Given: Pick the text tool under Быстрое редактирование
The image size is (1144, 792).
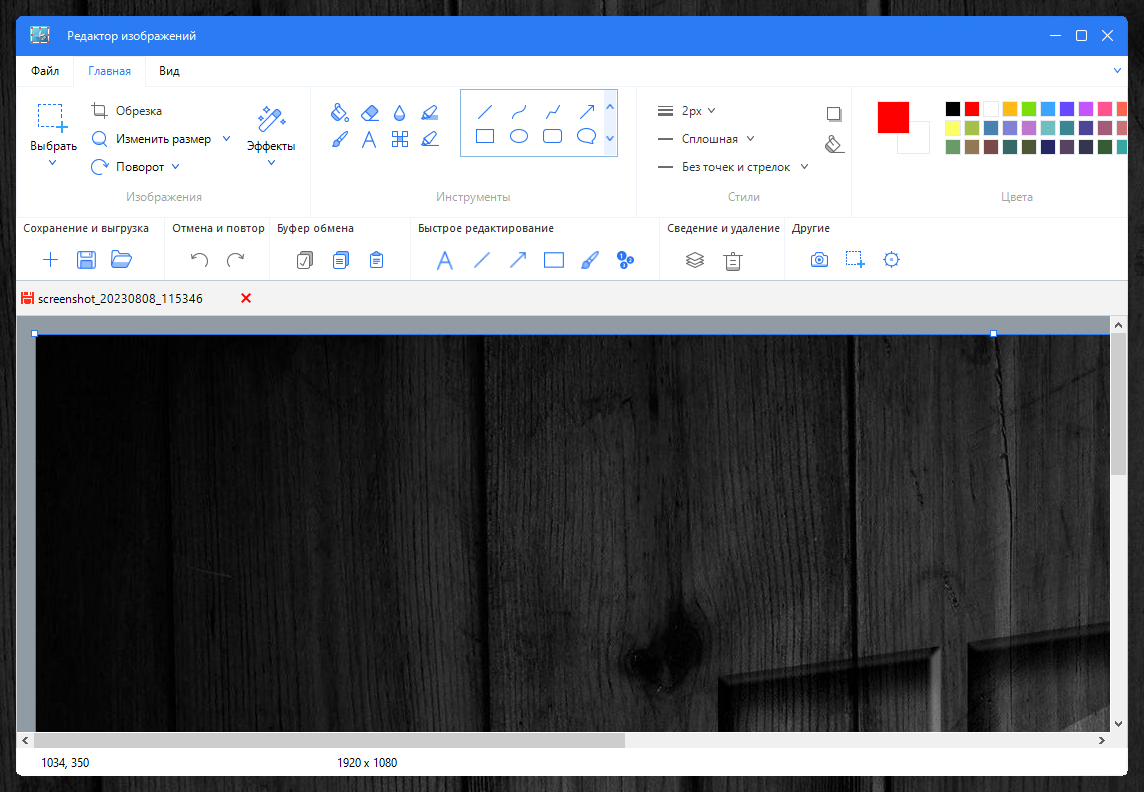Looking at the screenshot, I should [444, 260].
